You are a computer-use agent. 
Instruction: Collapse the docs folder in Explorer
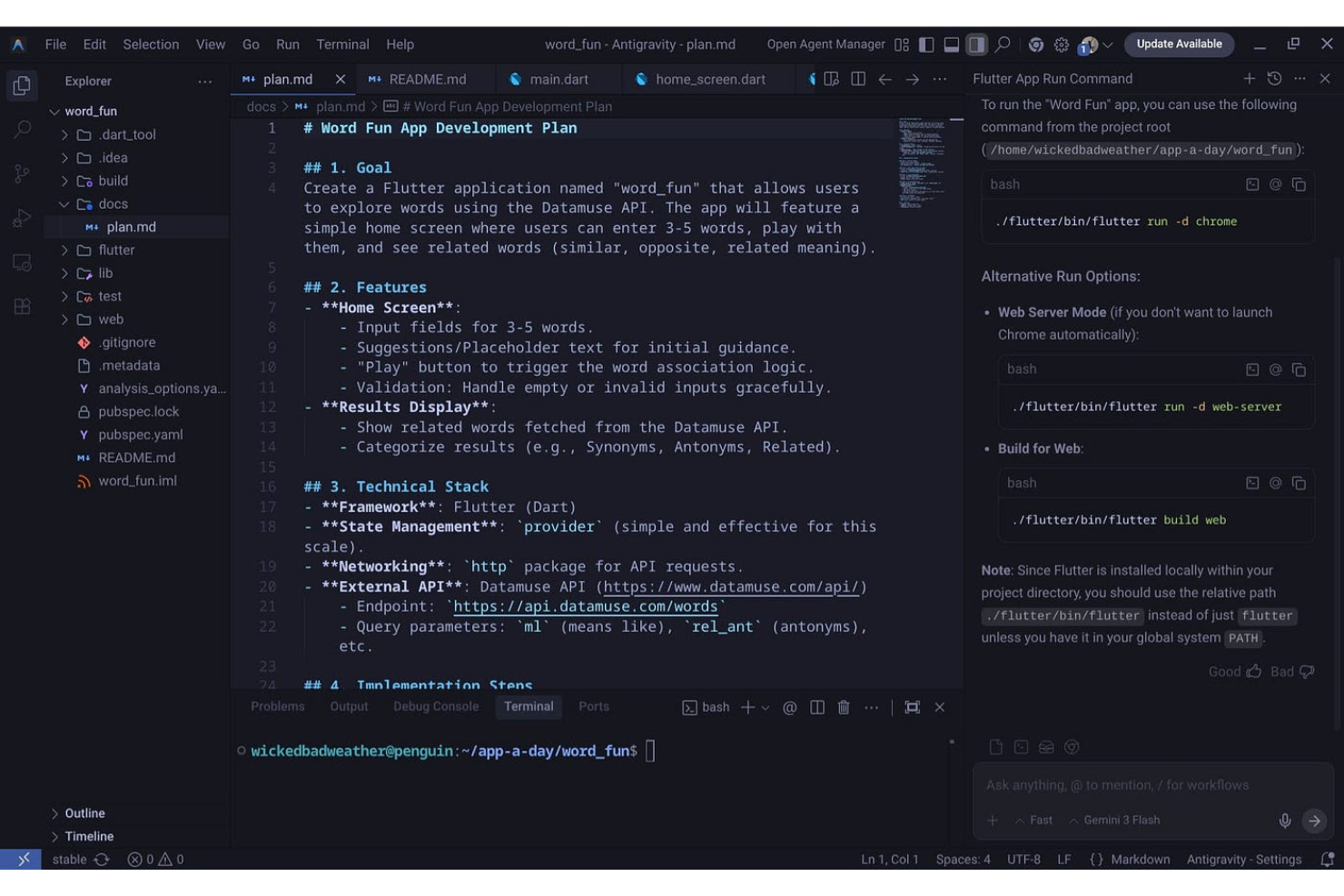coord(113,203)
